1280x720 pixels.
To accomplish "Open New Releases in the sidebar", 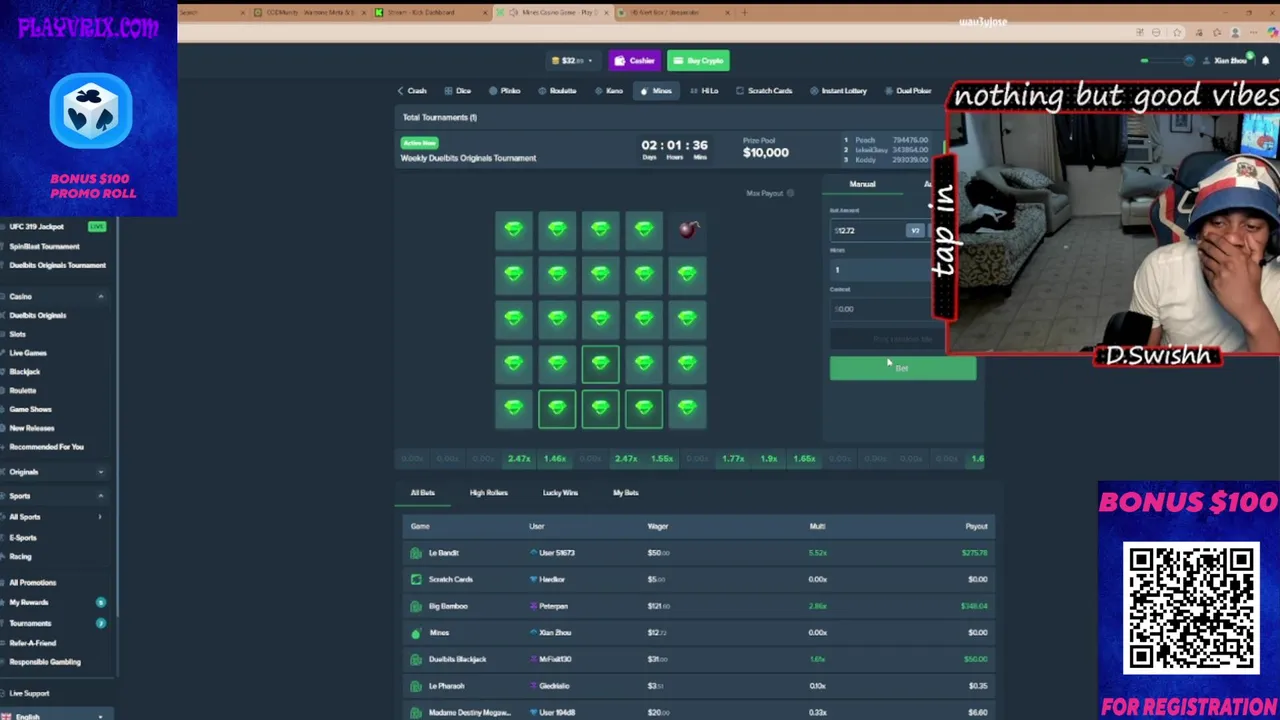I will point(32,428).
